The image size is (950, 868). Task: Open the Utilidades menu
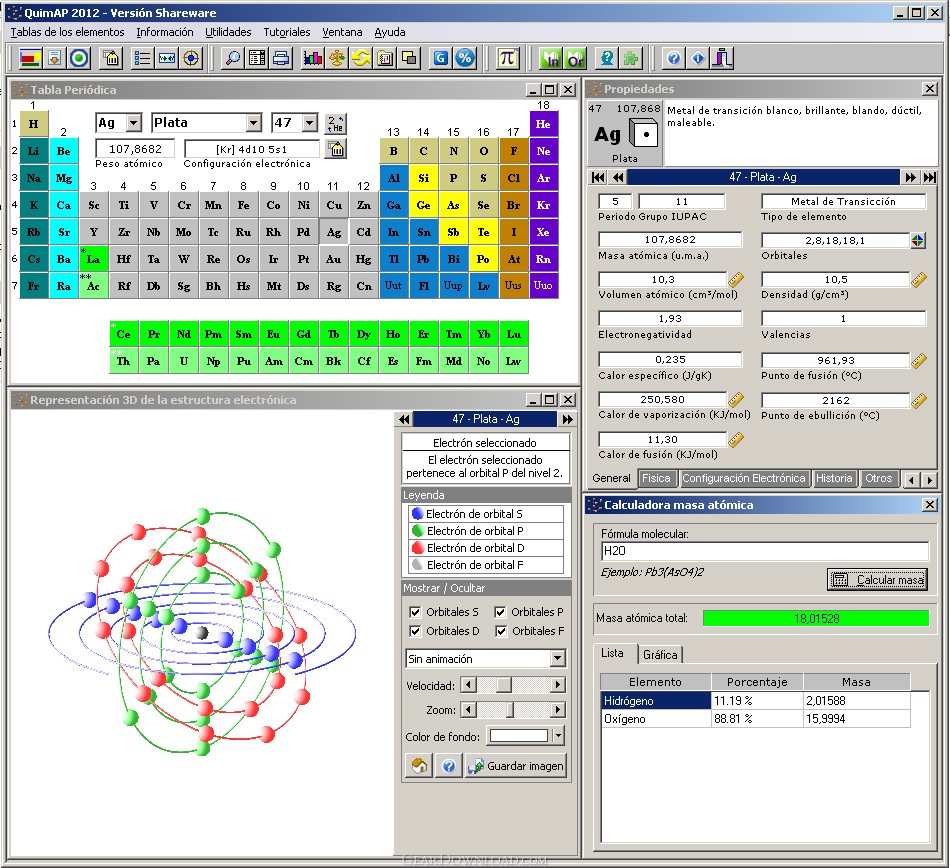[228, 32]
